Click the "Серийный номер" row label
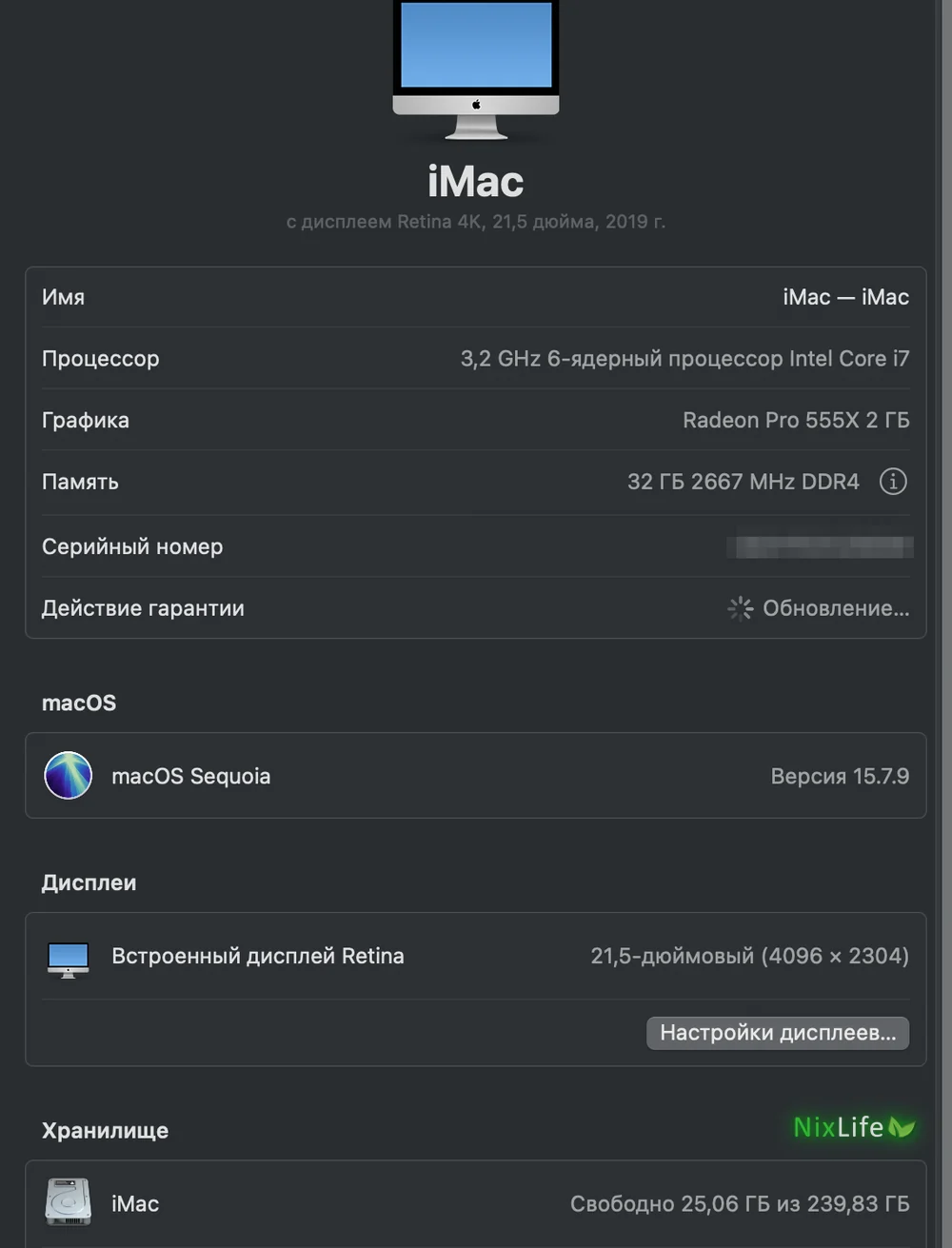The height and width of the screenshot is (1248, 952). (132, 546)
